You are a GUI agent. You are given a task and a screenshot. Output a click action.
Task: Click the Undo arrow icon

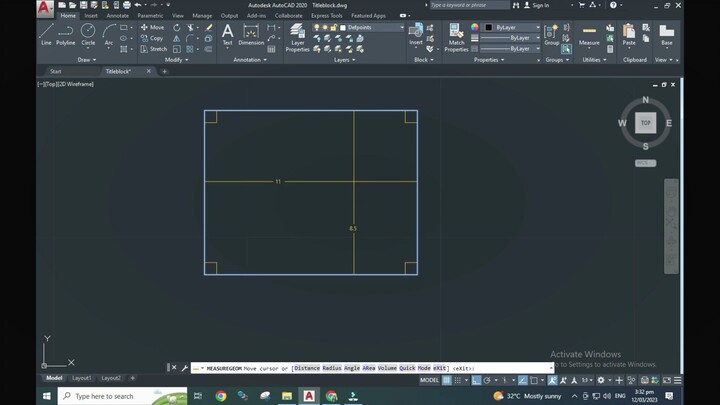(138, 5)
